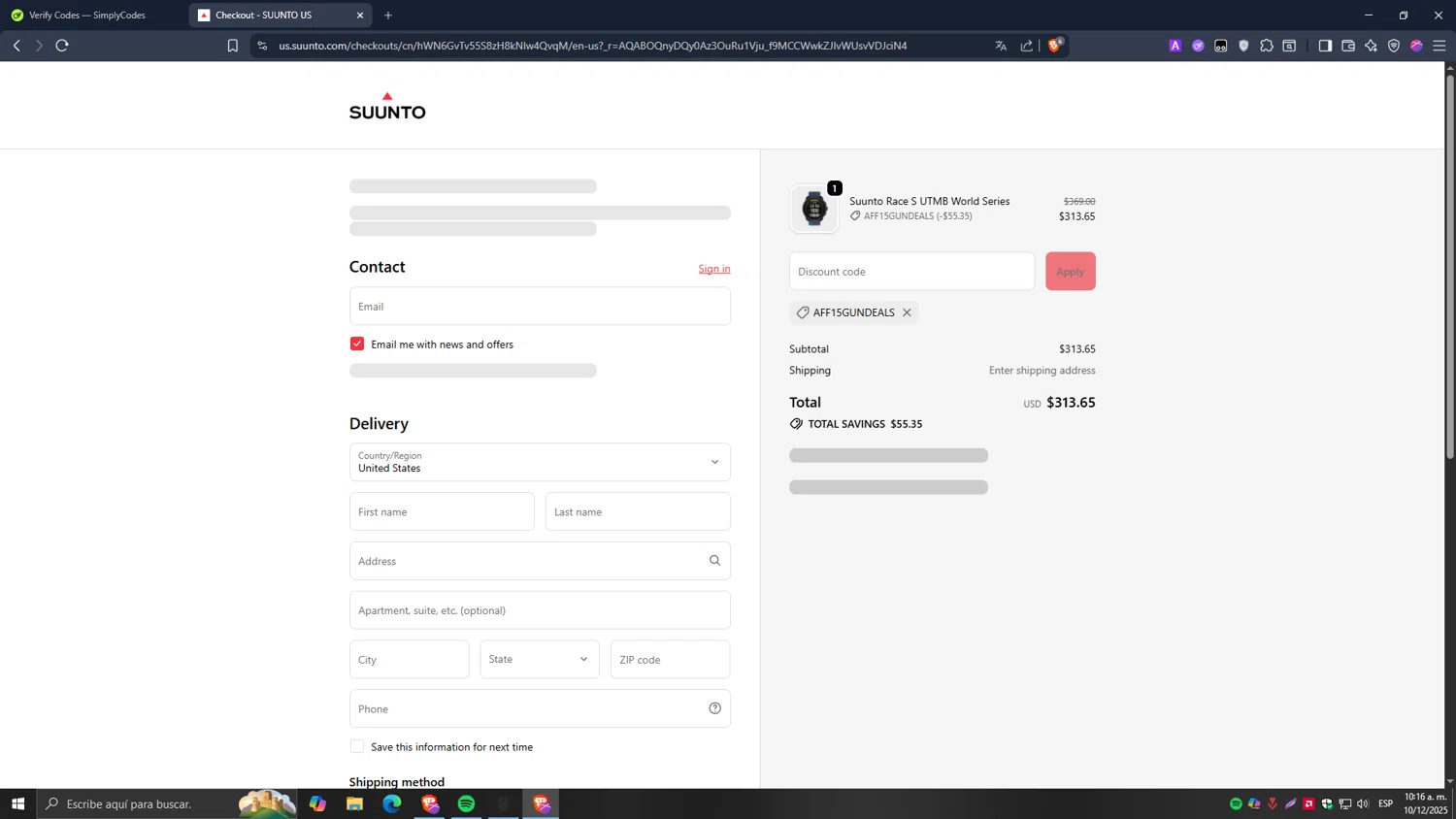Click the share page icon
Screen dimensions: 1456x819
1026,46
